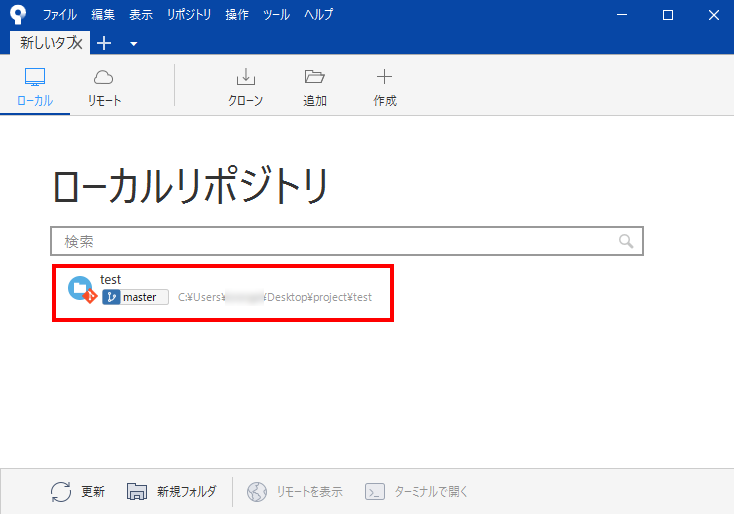Image resolution: width=734 pixels, height=514 pixels.
Task: Click the Sourcetree logo icon
Action: pyautogui.click(x=18, y=14)
